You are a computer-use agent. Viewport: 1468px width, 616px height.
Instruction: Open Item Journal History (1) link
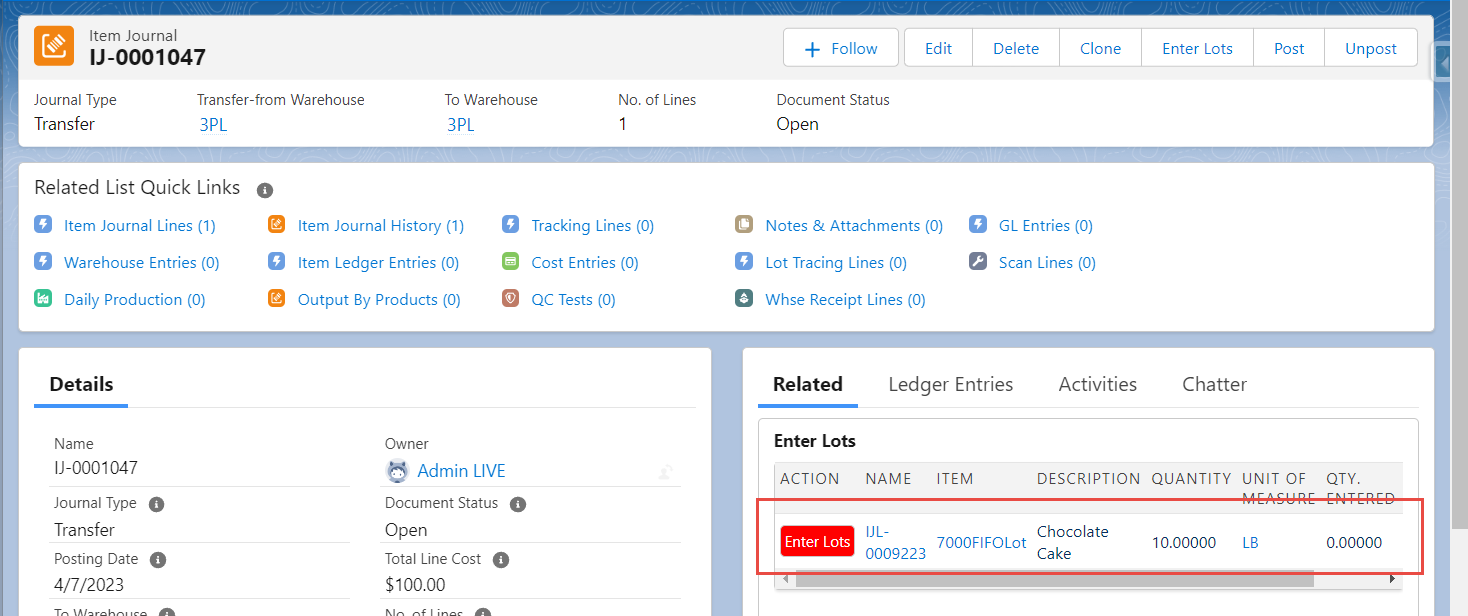[x=381, y=226]
